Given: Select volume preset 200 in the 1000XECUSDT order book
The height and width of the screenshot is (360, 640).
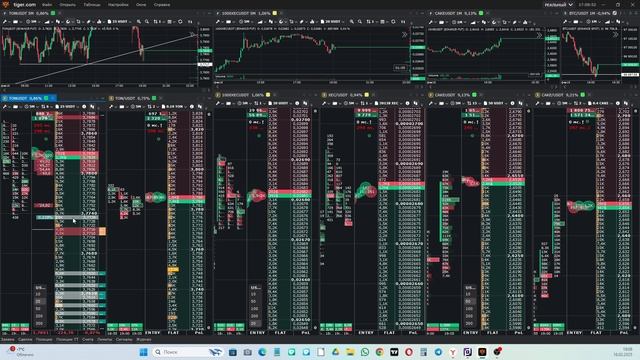Looking at the screenshot, I should point(254,316).
